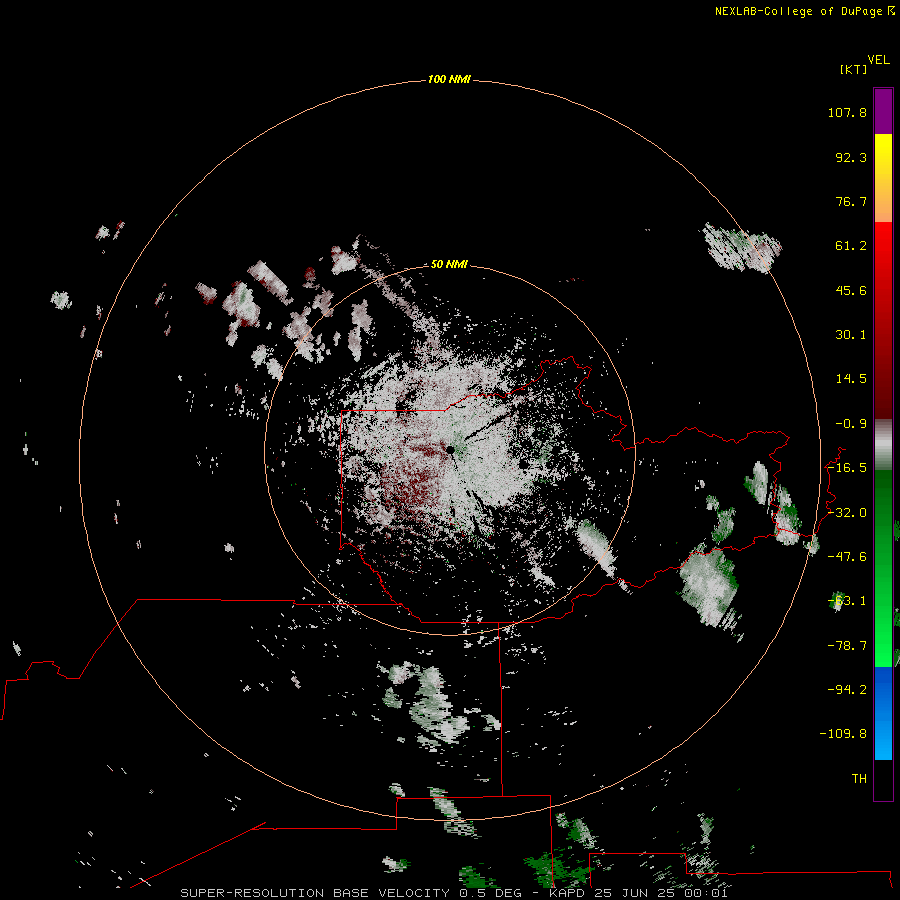Click the 45.6 velocity scale value
Viewport: 900px width, 900px height.
[851, 290]
